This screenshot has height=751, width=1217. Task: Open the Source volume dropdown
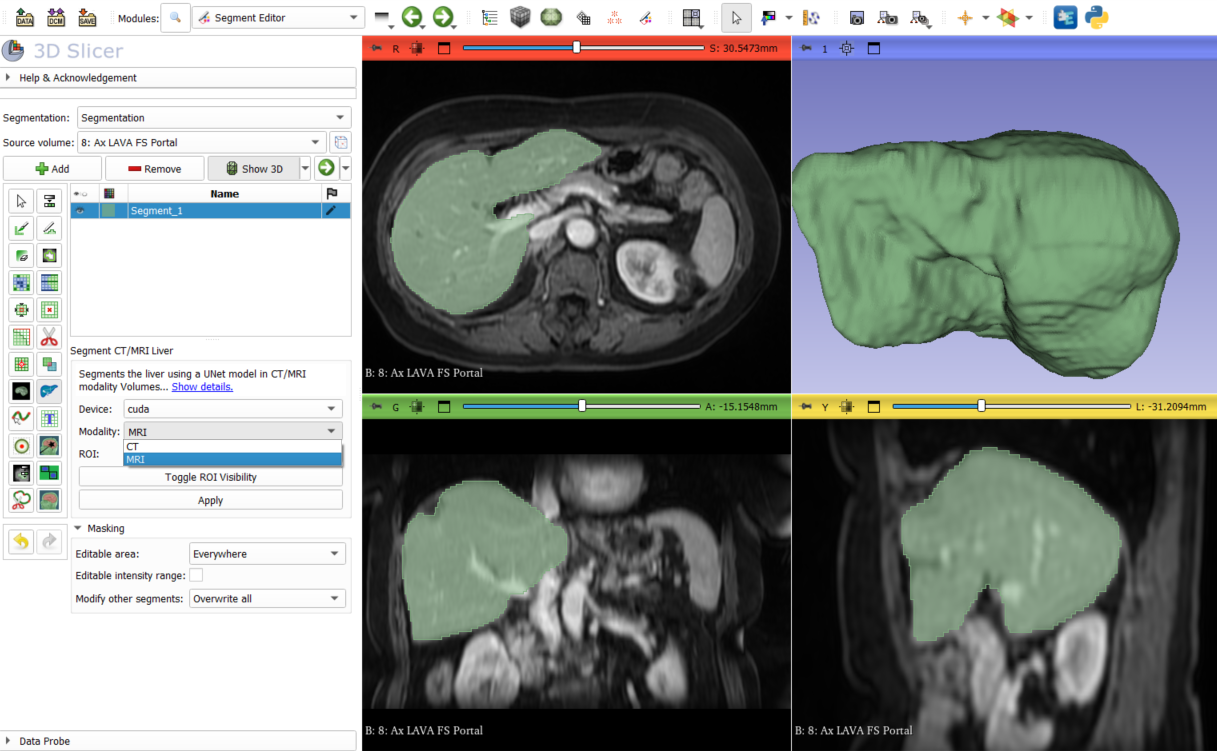click(201, 143)
